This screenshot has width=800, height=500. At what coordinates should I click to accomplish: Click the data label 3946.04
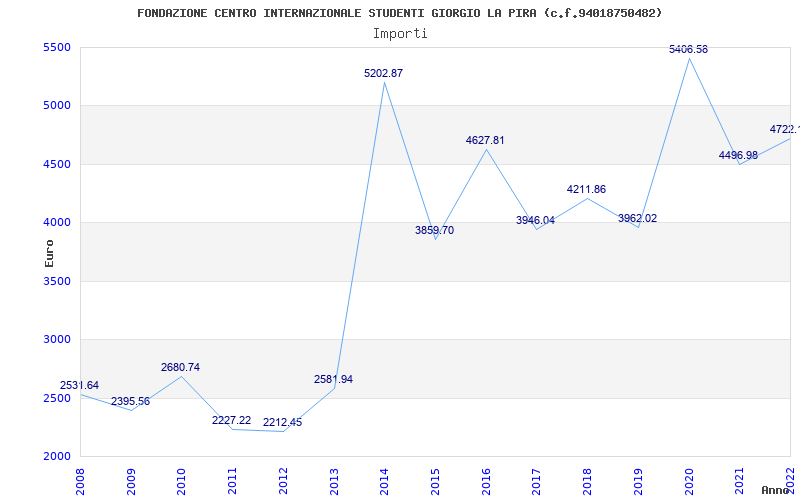click(x=535, y=220)
